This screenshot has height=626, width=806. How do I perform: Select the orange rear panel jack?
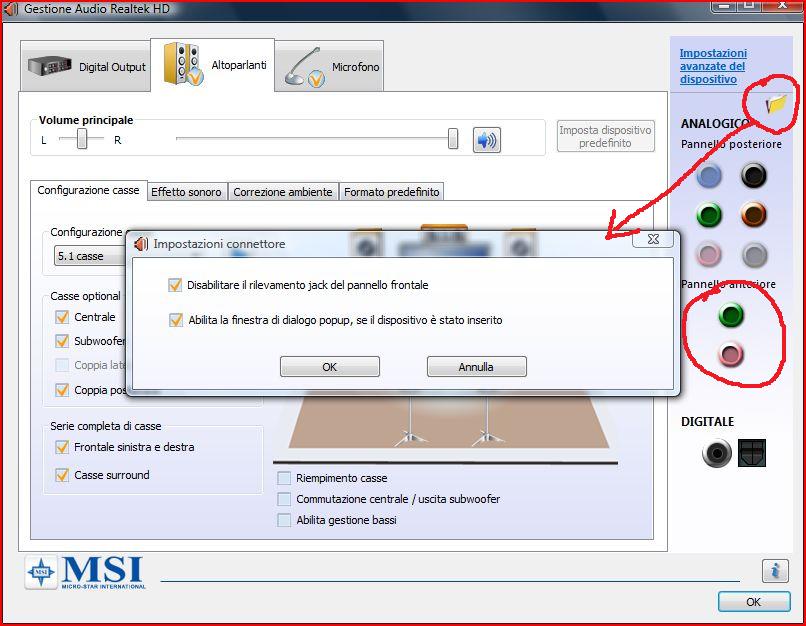(x=753, y=215)
